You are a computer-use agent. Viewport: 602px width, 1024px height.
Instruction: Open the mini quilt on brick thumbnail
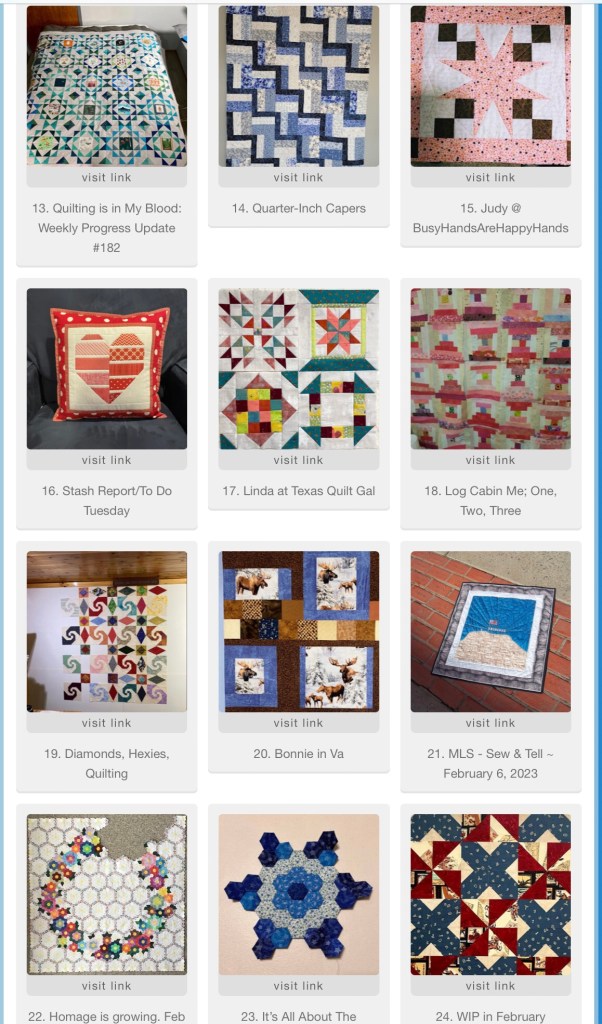(490, 632)
